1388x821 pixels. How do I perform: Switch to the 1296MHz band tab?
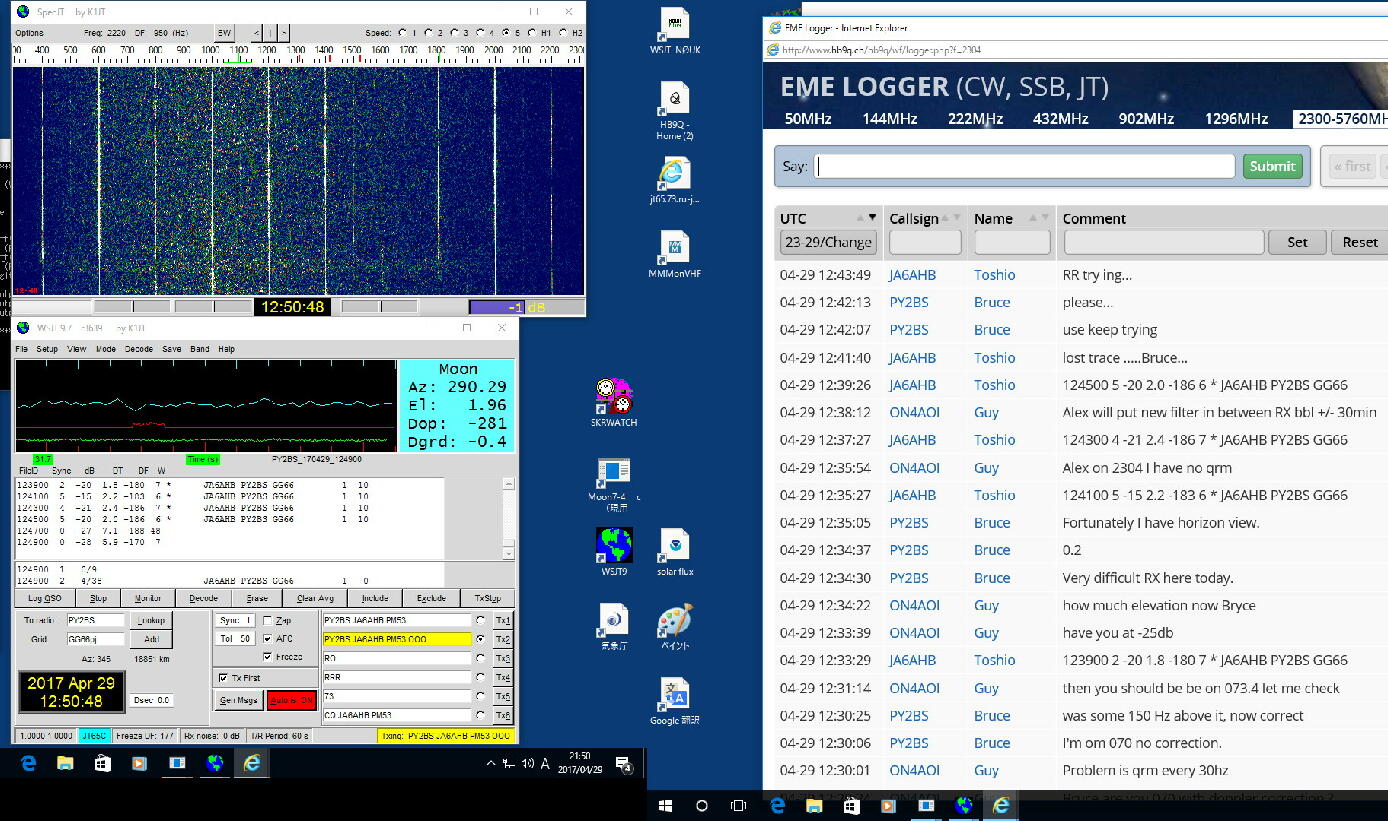[x=1235, y=119]
